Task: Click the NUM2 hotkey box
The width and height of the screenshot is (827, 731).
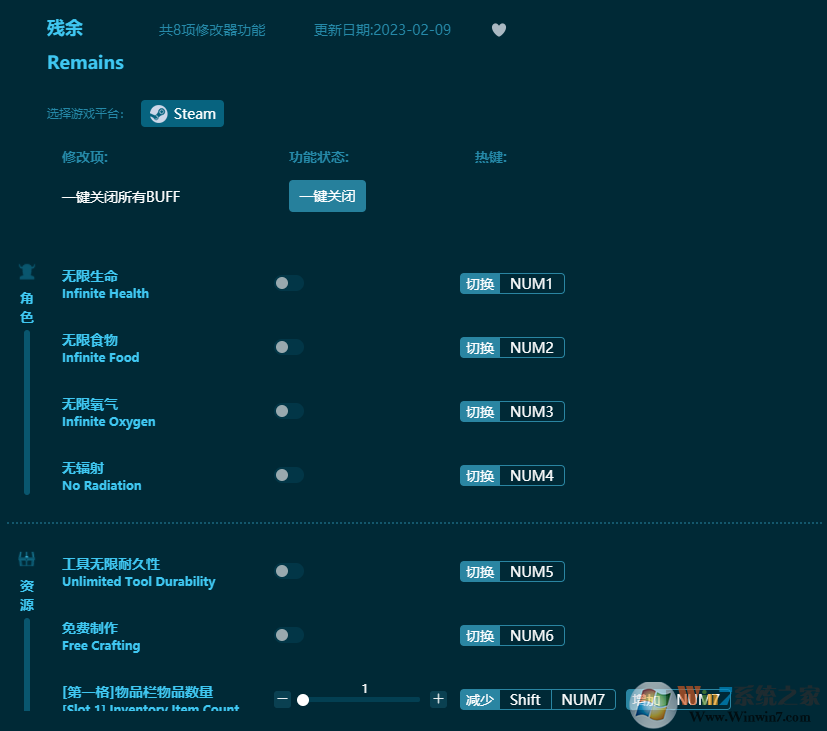Action: pos(532,348)
